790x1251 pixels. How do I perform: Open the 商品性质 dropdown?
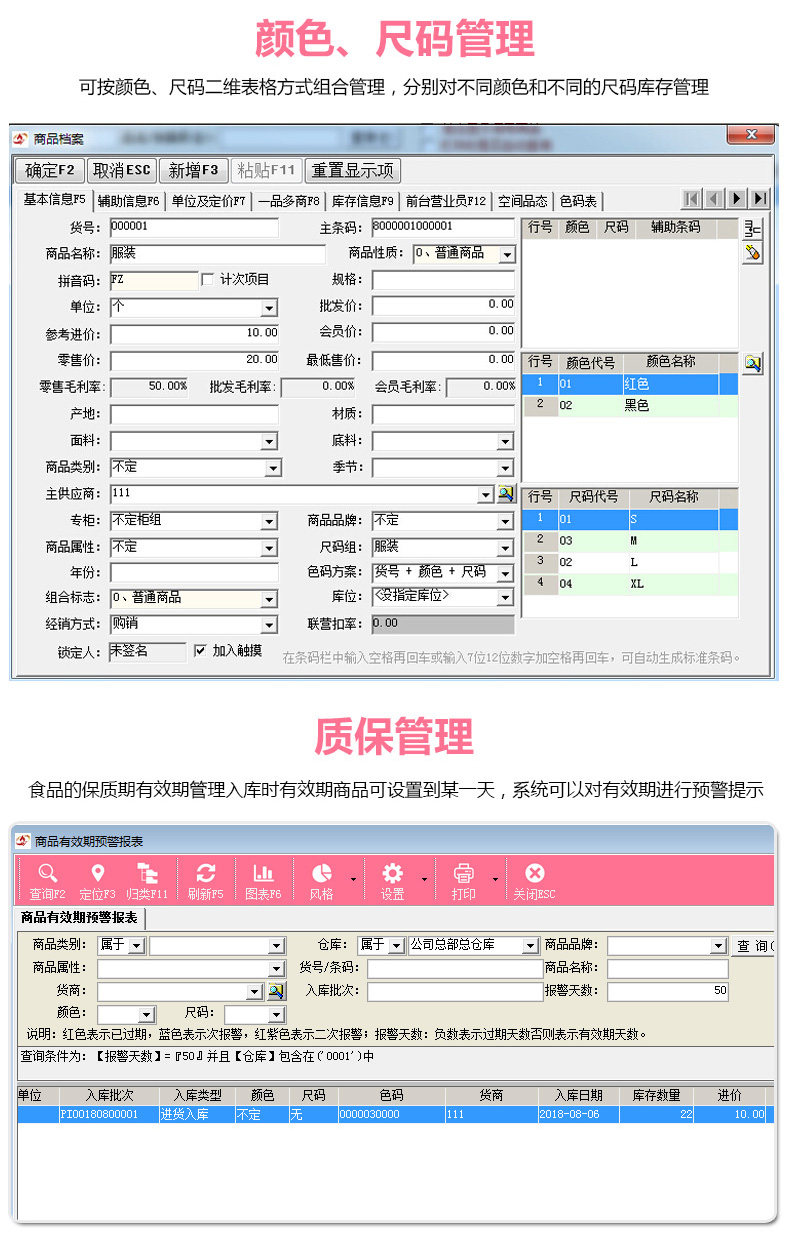point(506,255)
